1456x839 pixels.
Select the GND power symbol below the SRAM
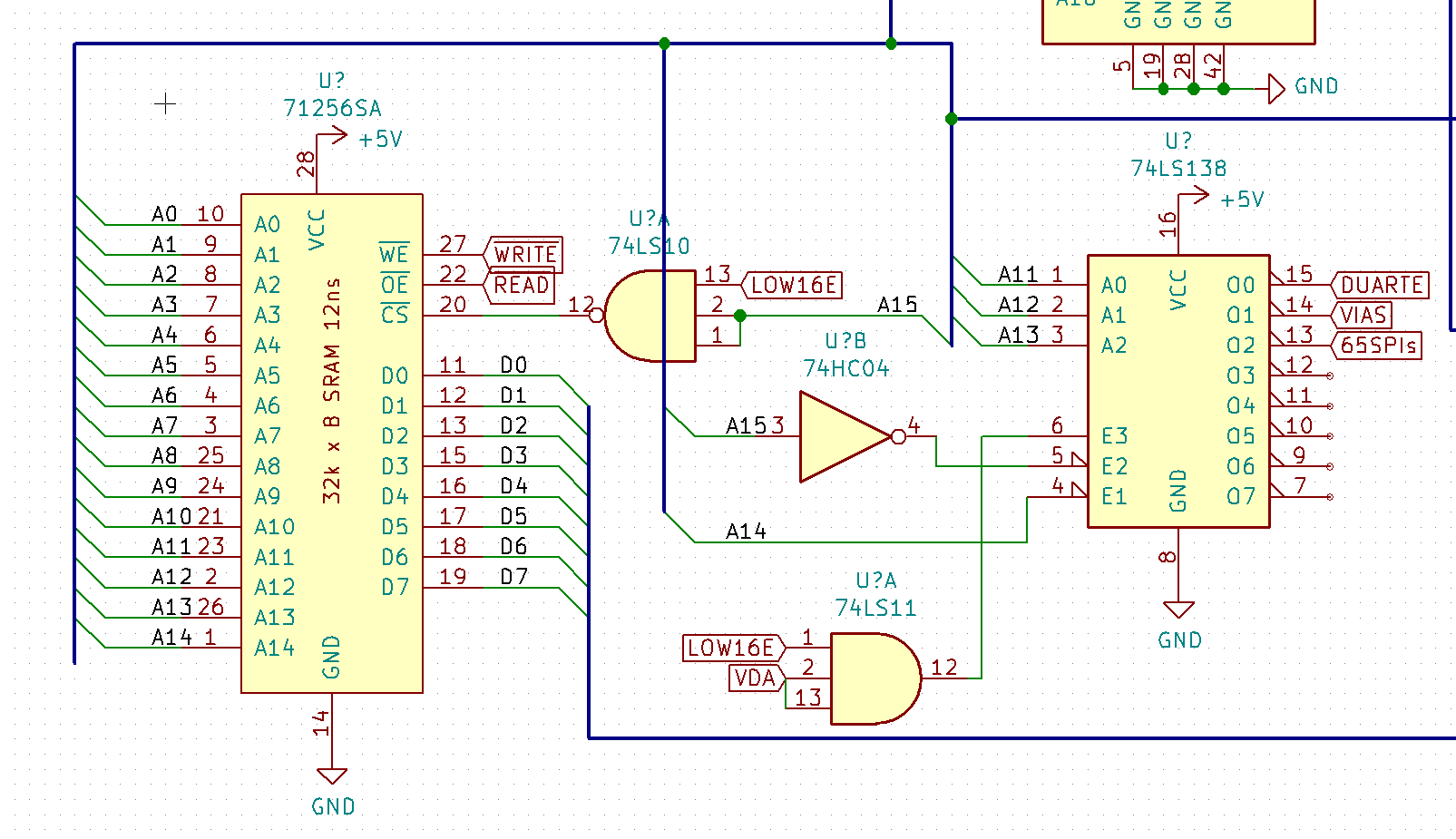(x=332, y=776)
